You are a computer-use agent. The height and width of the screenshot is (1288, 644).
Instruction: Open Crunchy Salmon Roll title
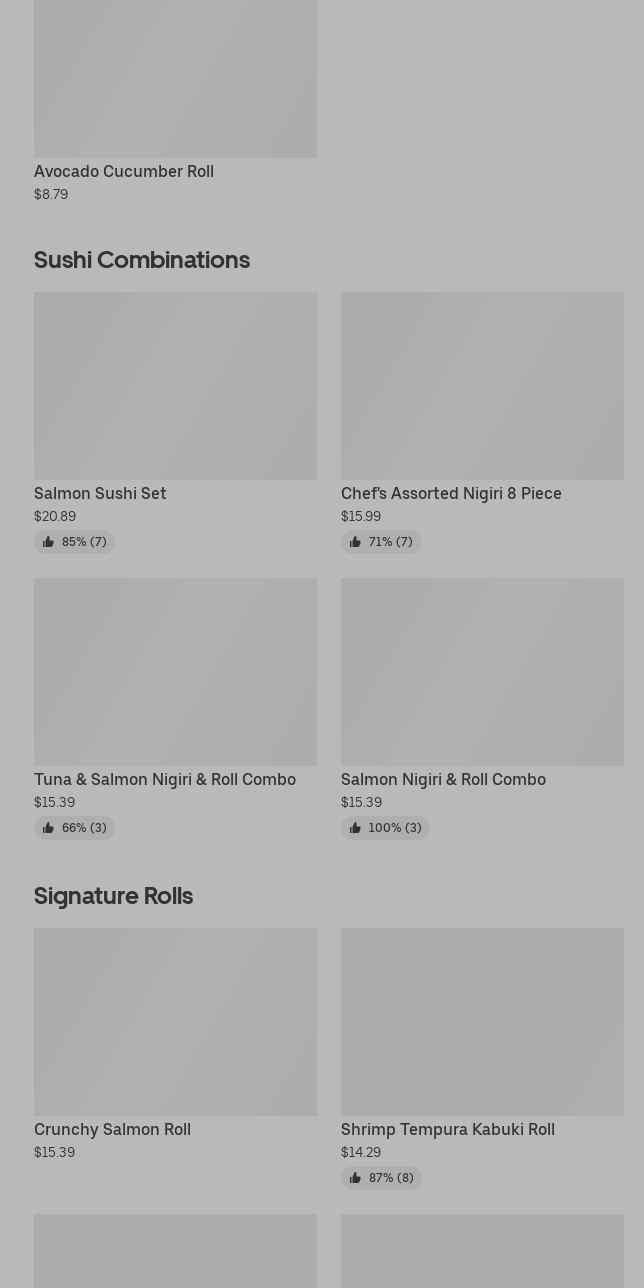click(112, 1129)
